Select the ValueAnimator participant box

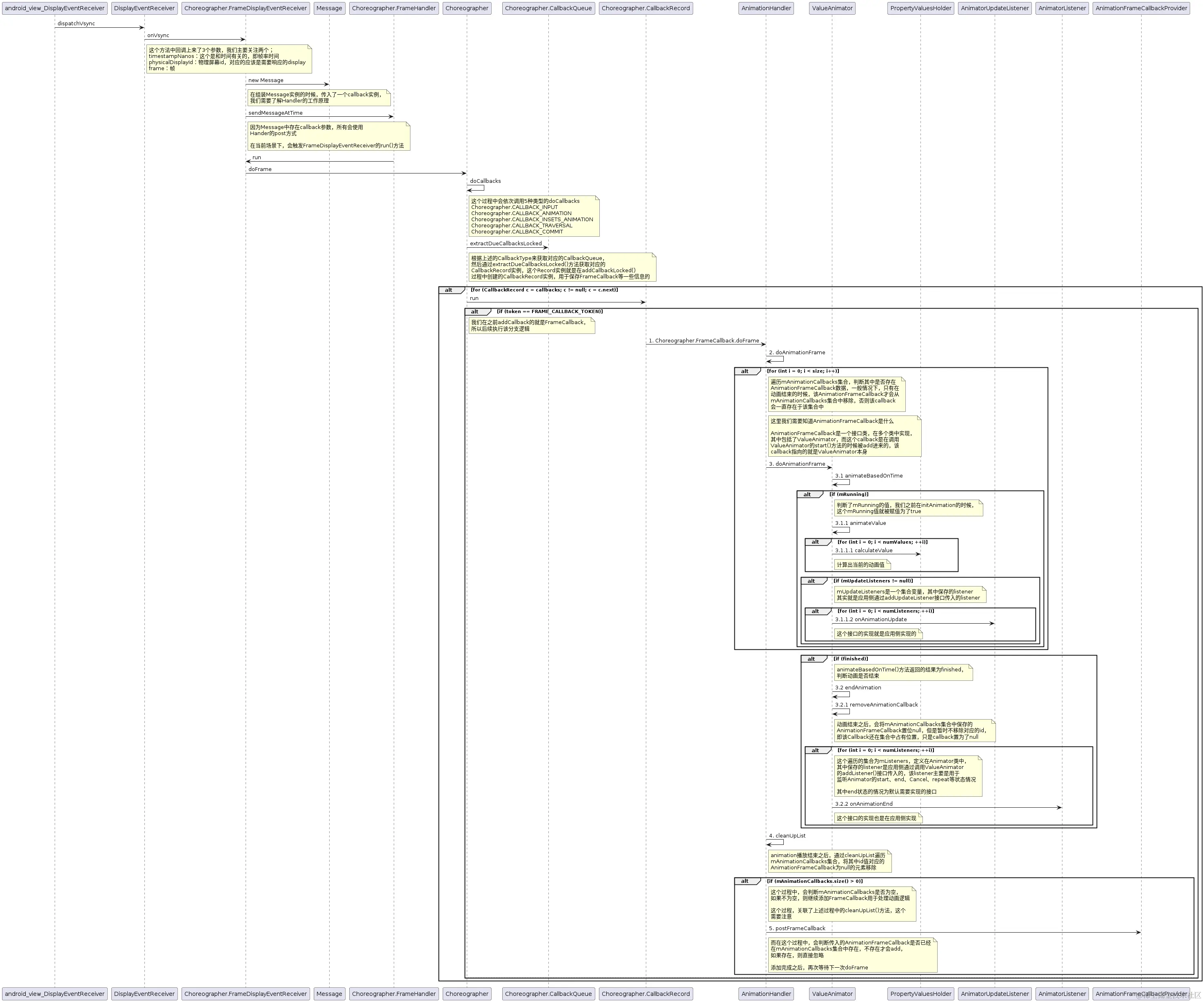point(831,8)
